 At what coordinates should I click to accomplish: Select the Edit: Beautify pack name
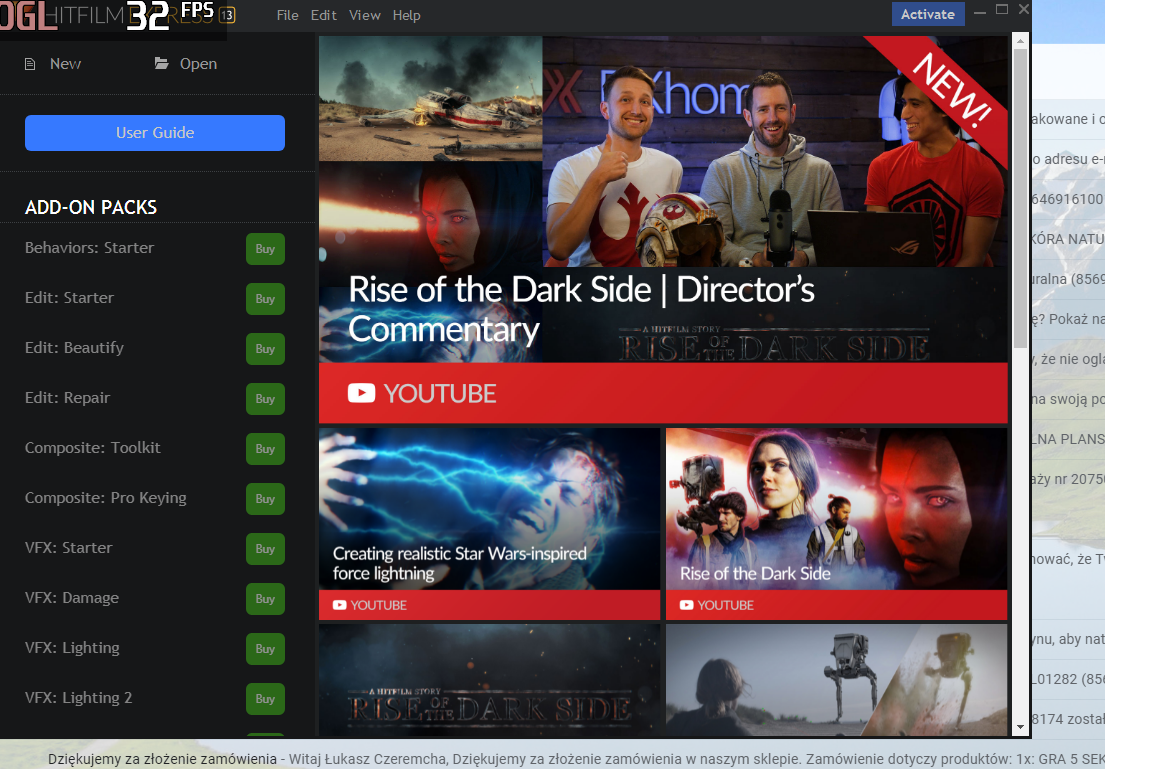pos(74,347)
